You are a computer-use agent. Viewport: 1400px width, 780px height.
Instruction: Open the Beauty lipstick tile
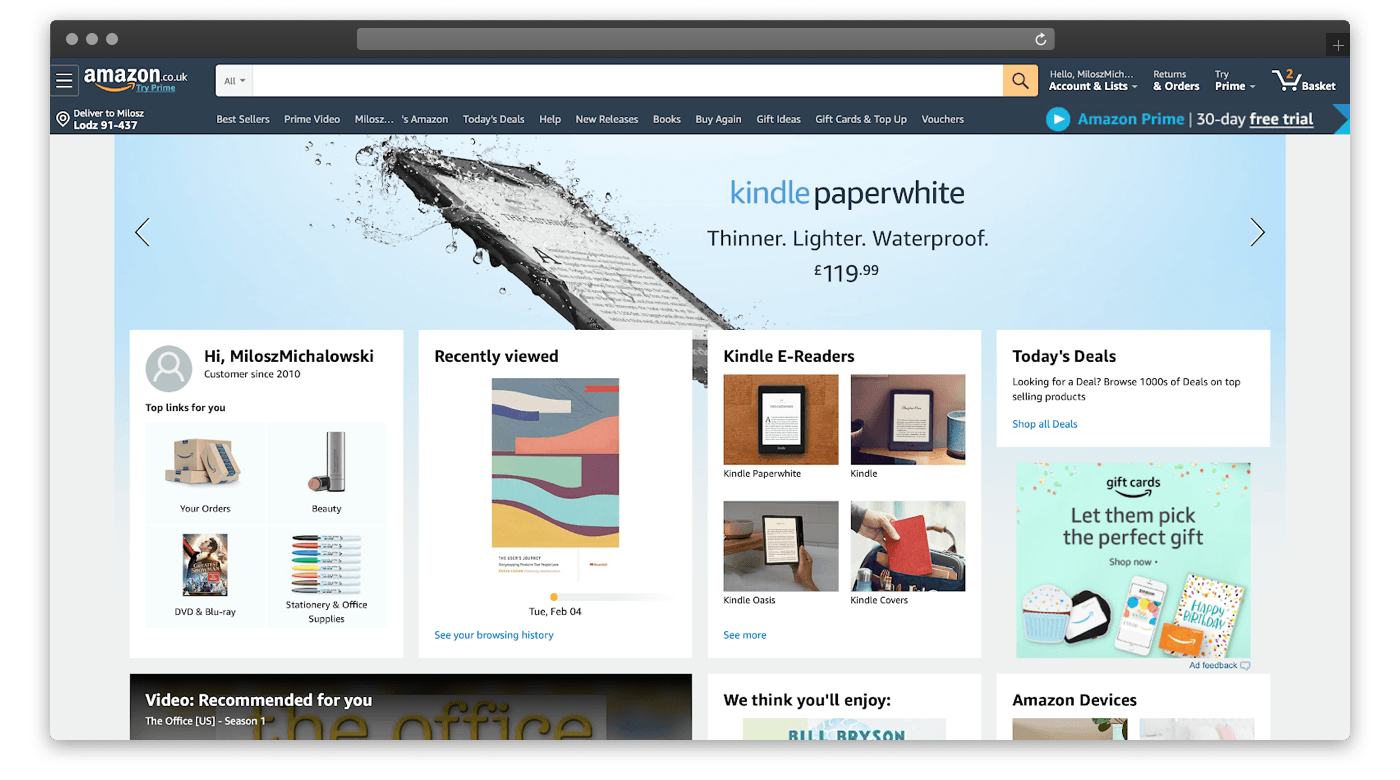(x=327, y=473)
